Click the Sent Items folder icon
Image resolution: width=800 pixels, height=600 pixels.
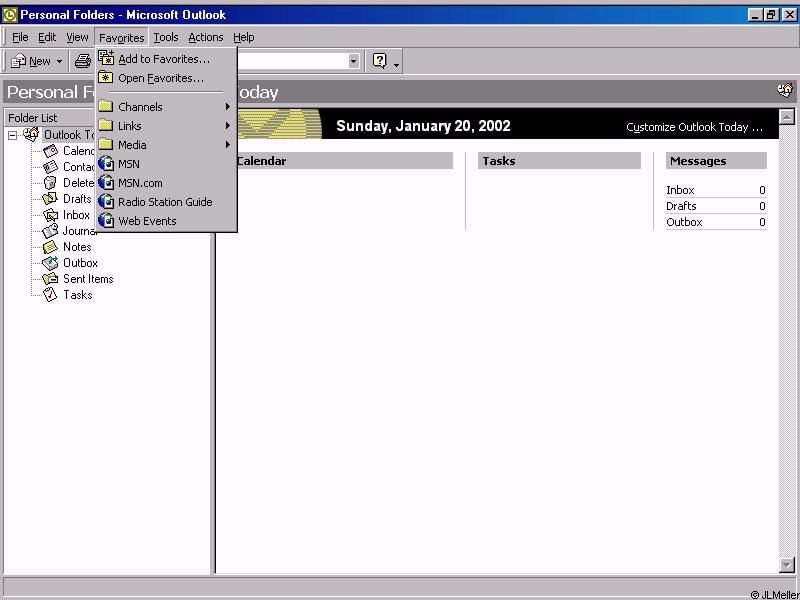tap(50, 279)
